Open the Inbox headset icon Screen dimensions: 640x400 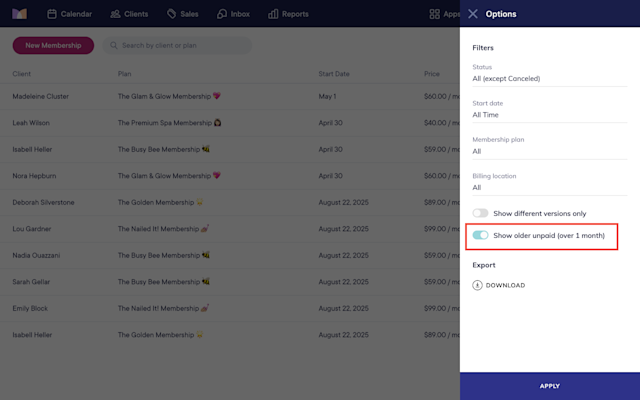tap(222, 14)
